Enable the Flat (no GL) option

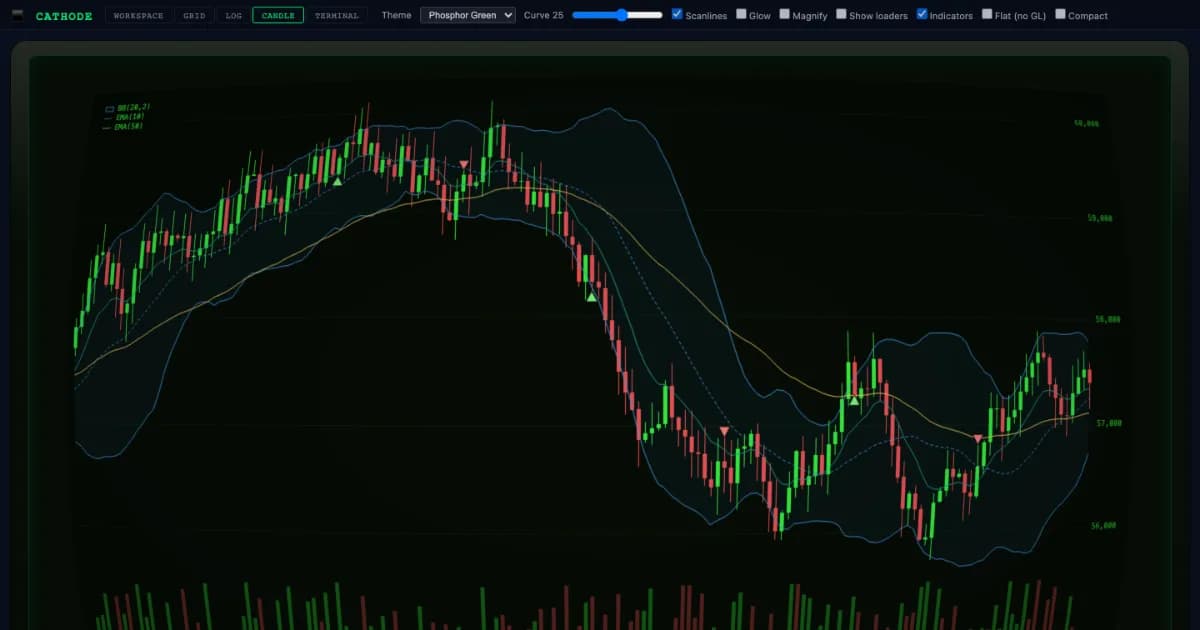(987, 14)
